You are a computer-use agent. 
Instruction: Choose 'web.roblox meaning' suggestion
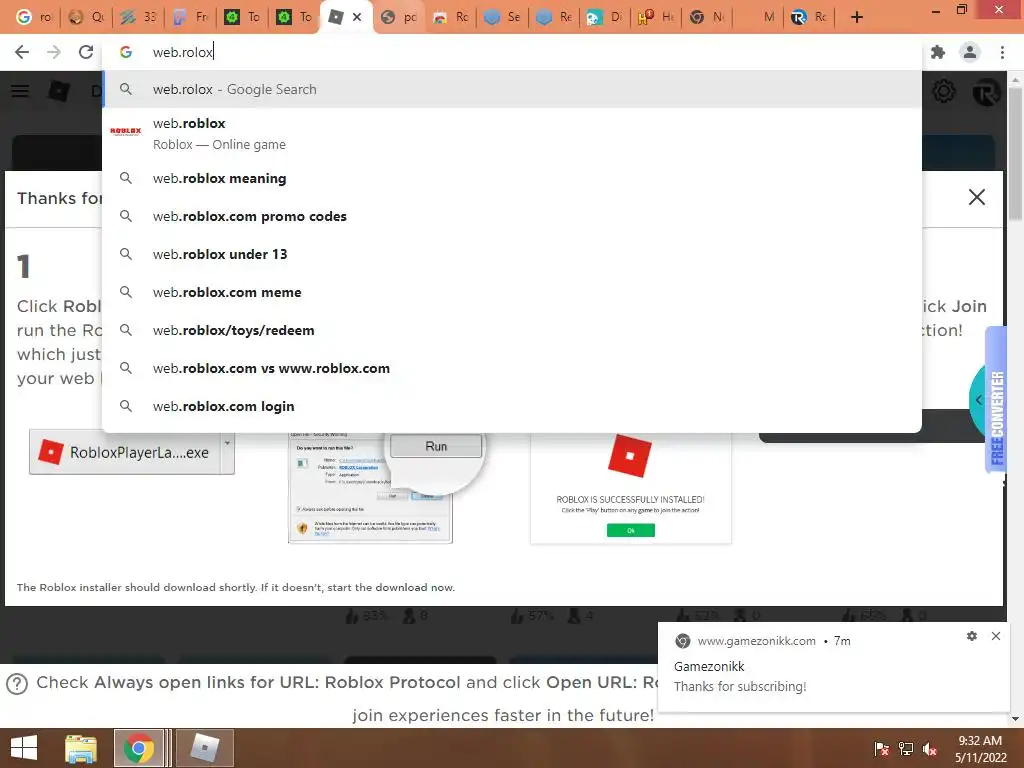pos(512,178)
